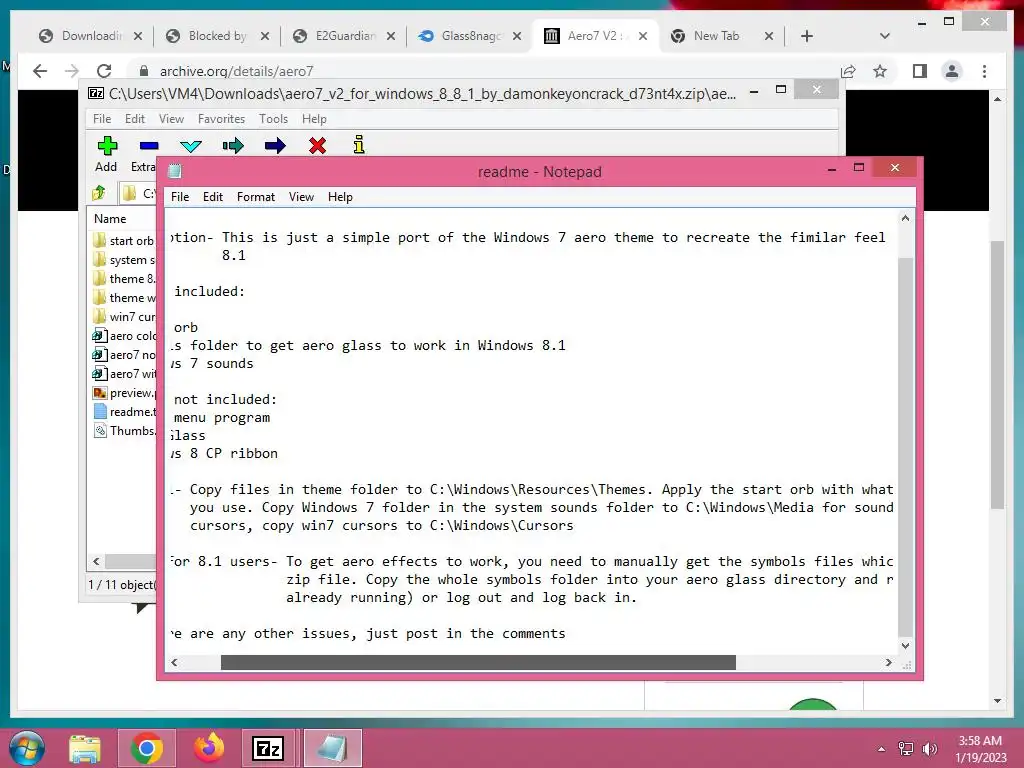
Task: Toggle Chrome side panel icon
Action: (x=920, y=71)
